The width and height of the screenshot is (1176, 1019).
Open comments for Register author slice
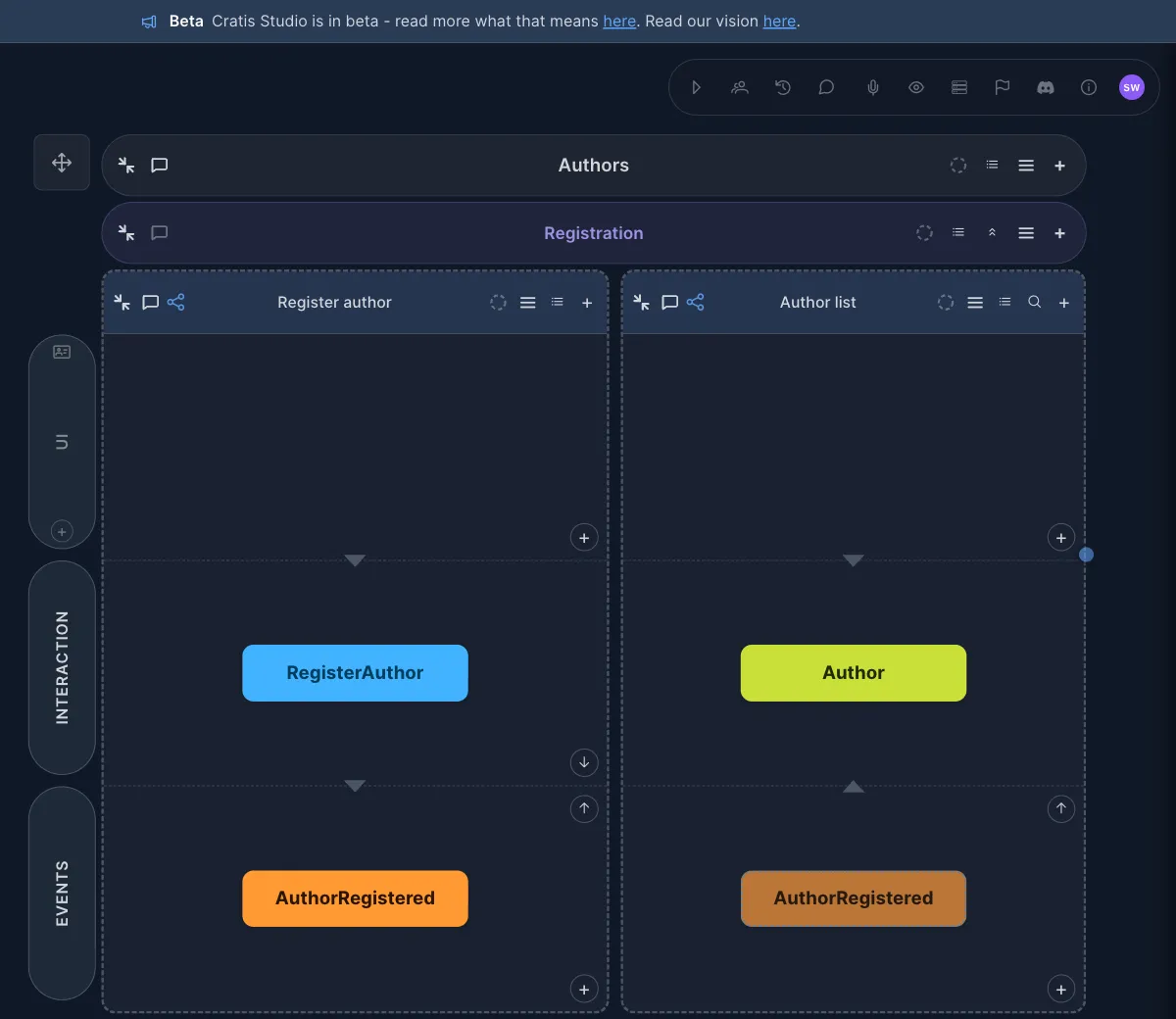150,302
